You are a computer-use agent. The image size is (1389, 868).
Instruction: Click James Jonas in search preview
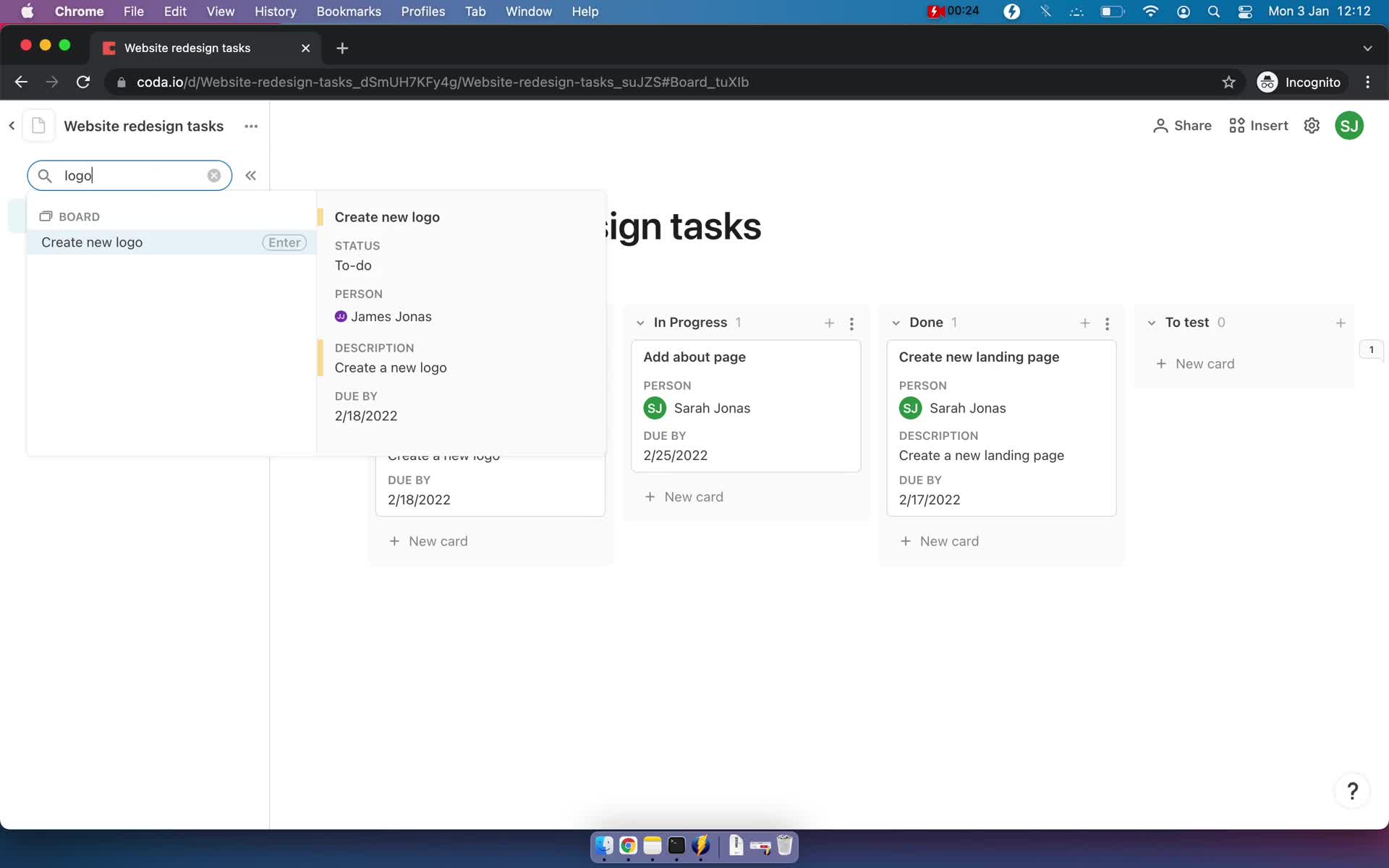coord(383,317)
